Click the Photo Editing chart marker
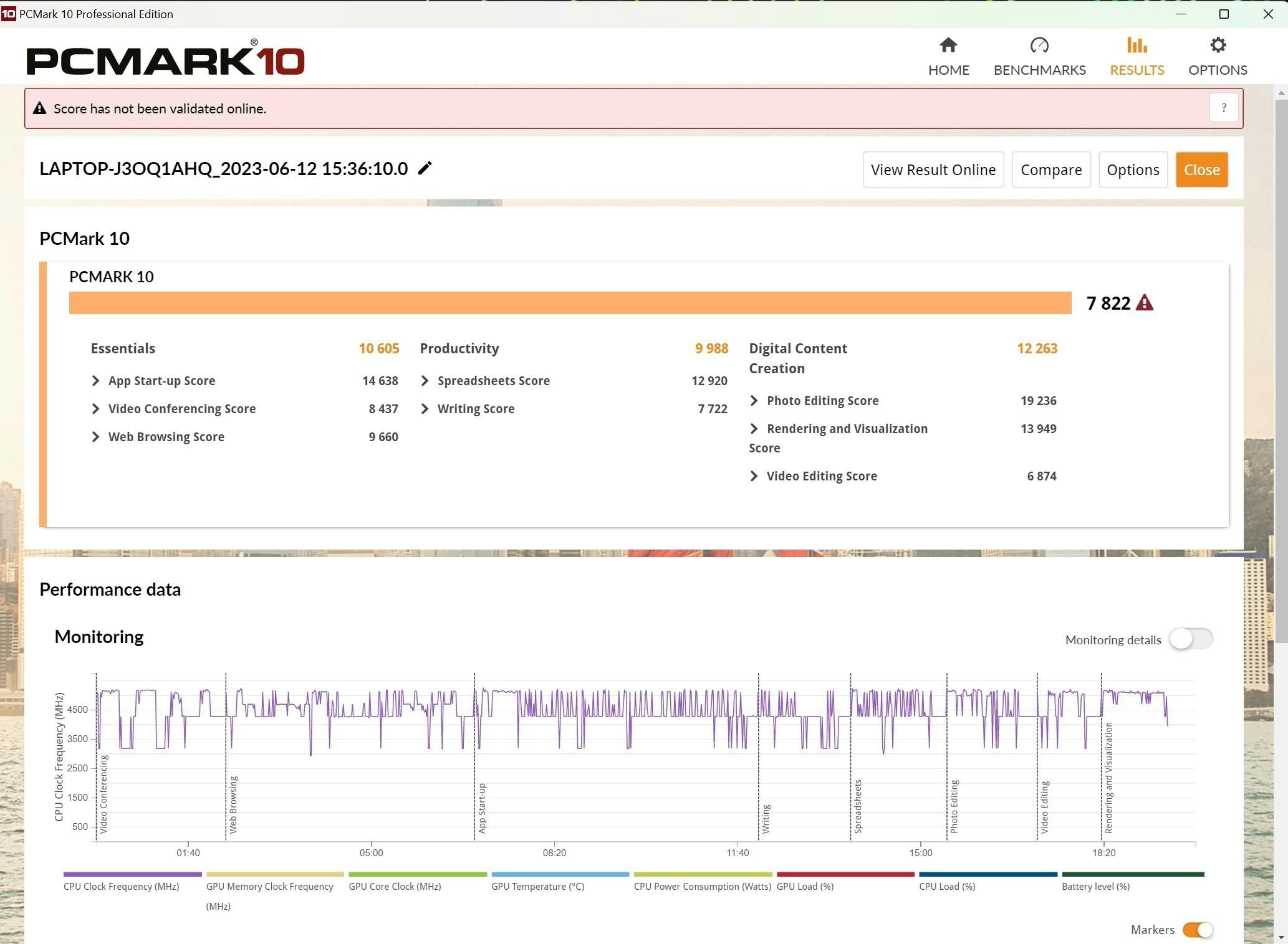Image resolution: width=1288 pixels, height=944 pixels. click(954, 806)
